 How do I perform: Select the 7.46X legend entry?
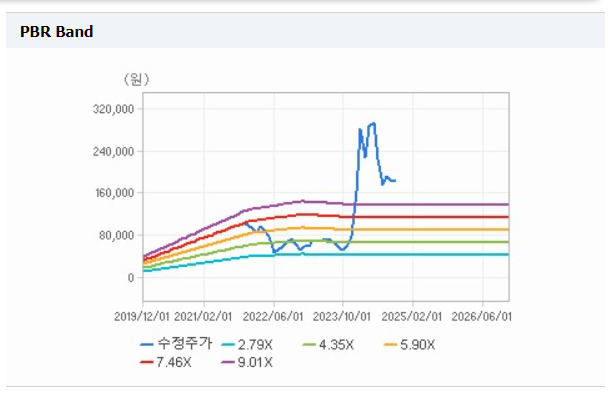pyautogui.click(x=166, y=362)
